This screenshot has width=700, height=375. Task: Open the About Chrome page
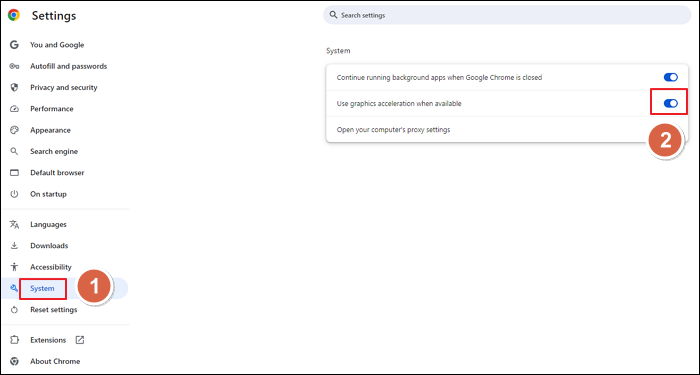tap(55, 362)
